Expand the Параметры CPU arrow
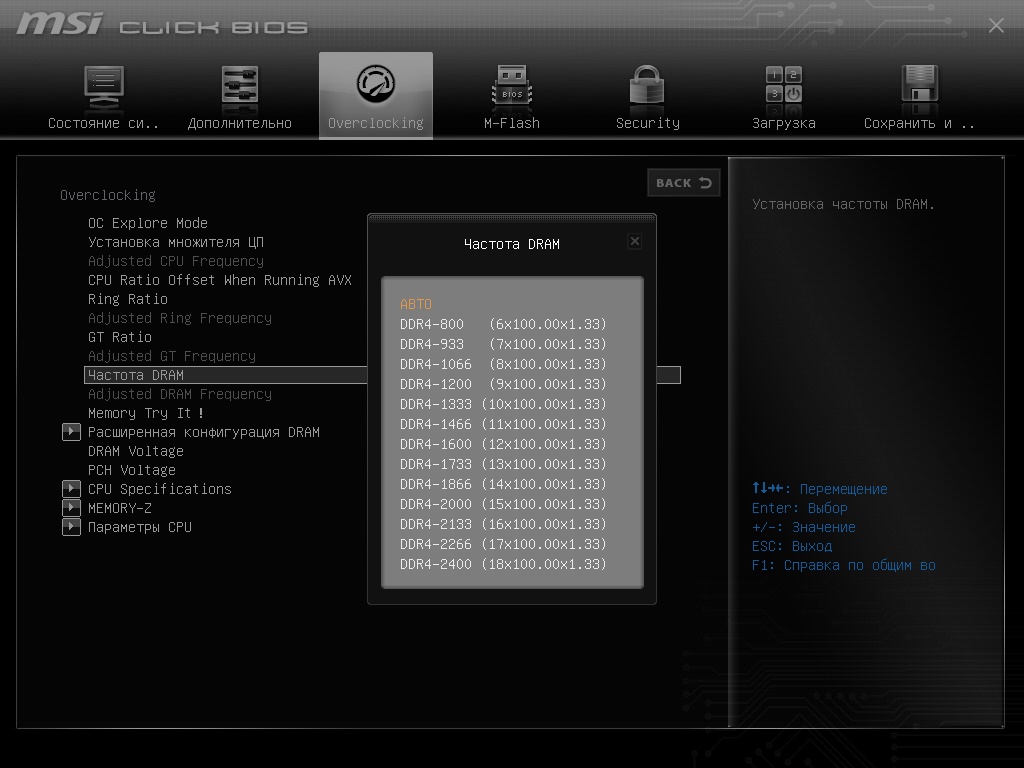The image size is (1024, 768). 71,526
